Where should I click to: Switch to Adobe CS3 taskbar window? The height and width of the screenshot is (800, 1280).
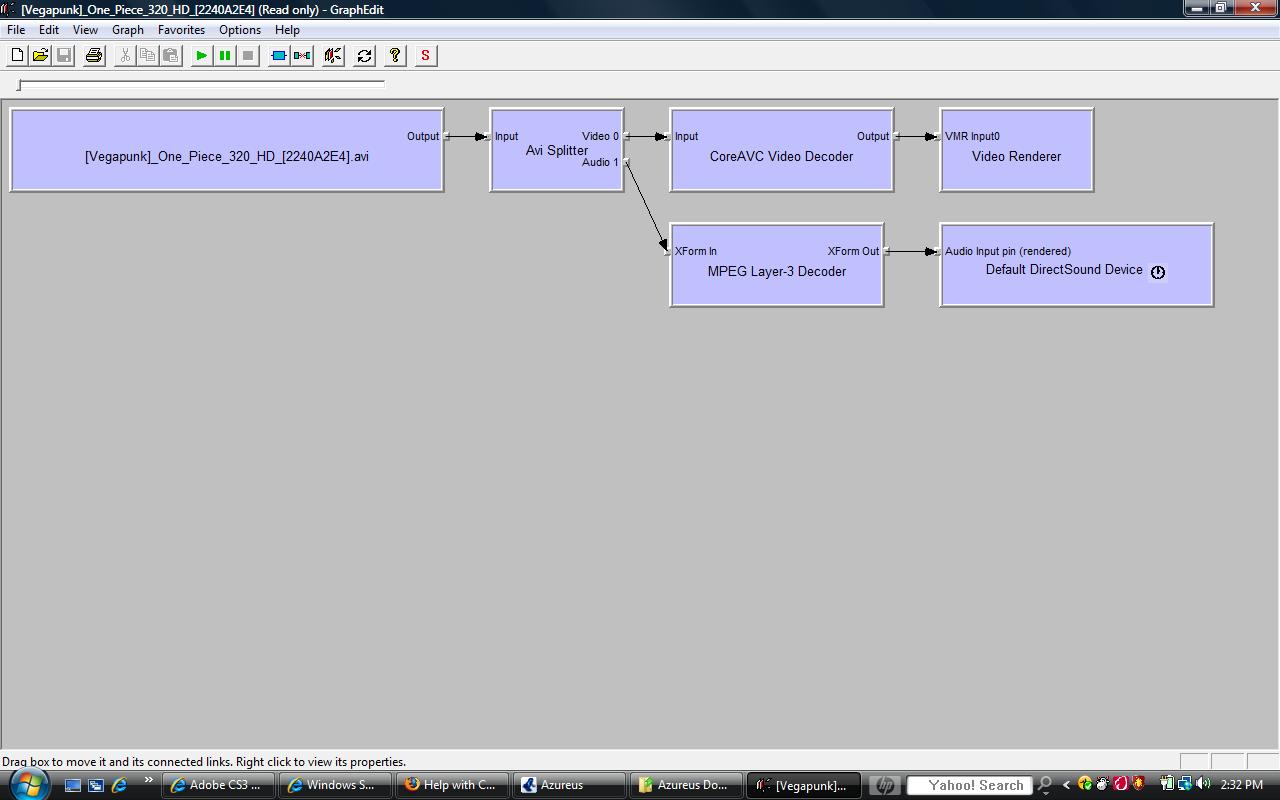(219, 785)
